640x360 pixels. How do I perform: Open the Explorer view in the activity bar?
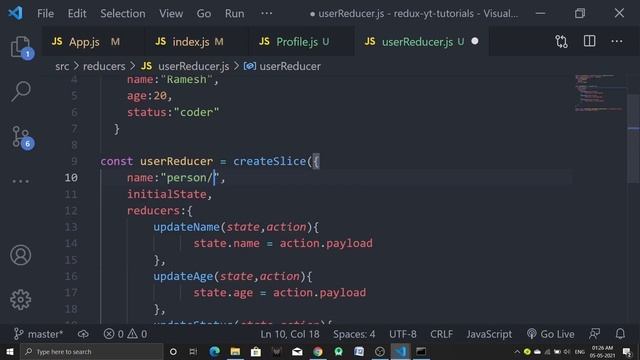coord(20,47)
